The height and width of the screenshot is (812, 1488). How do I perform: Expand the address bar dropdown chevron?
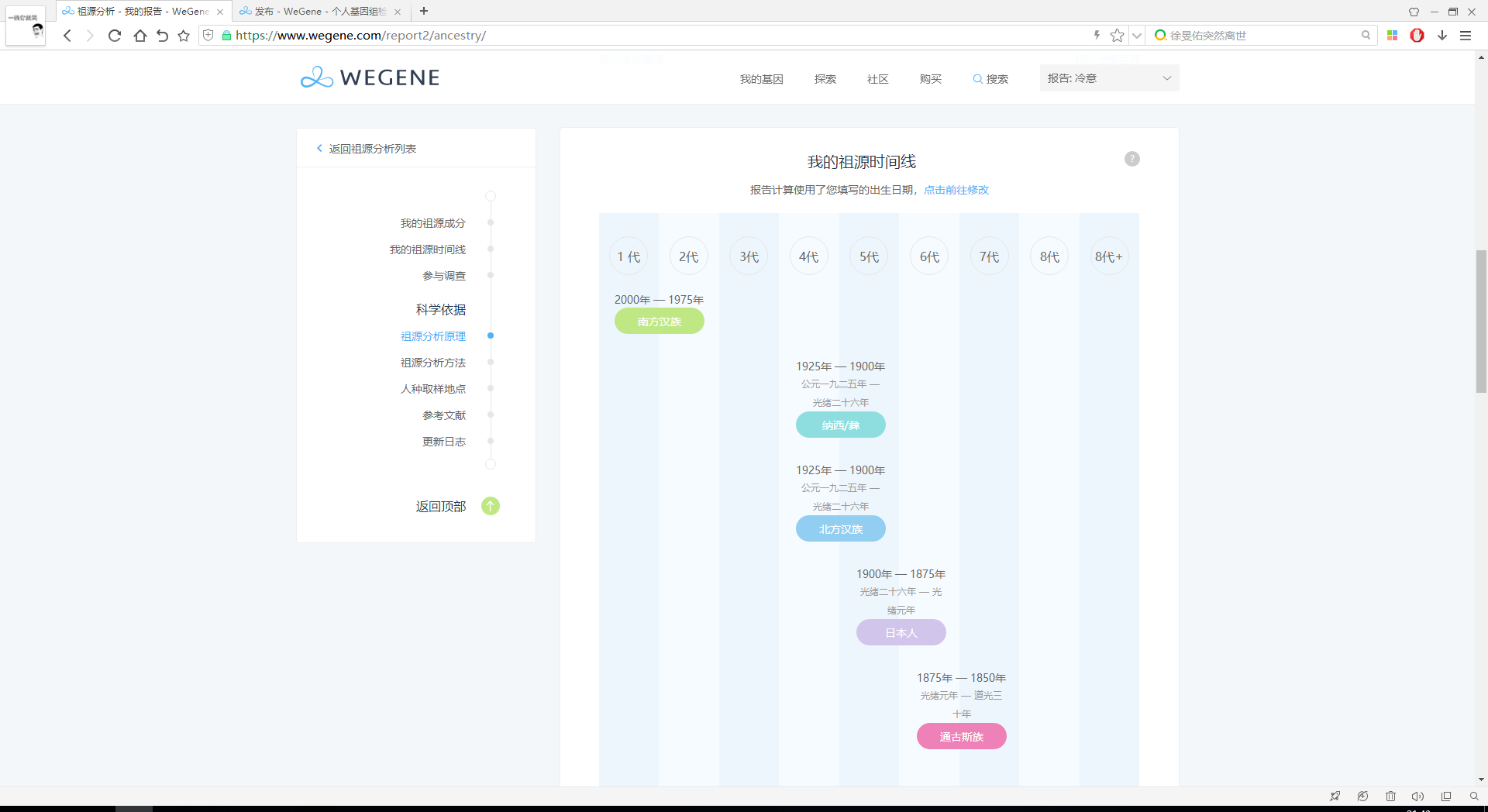point(1136,36)
